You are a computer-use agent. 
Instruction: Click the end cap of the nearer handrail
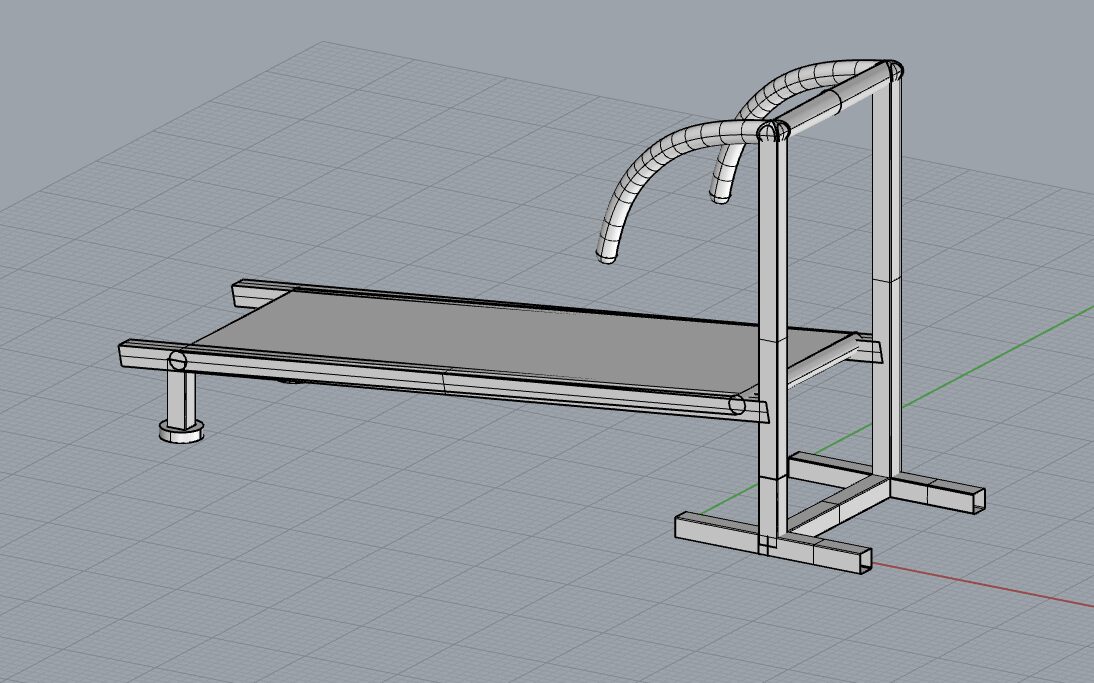tap(605, 257)
